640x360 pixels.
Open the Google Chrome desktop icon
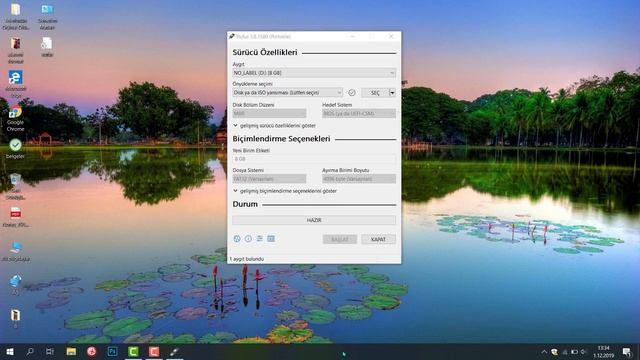[16, 118]
